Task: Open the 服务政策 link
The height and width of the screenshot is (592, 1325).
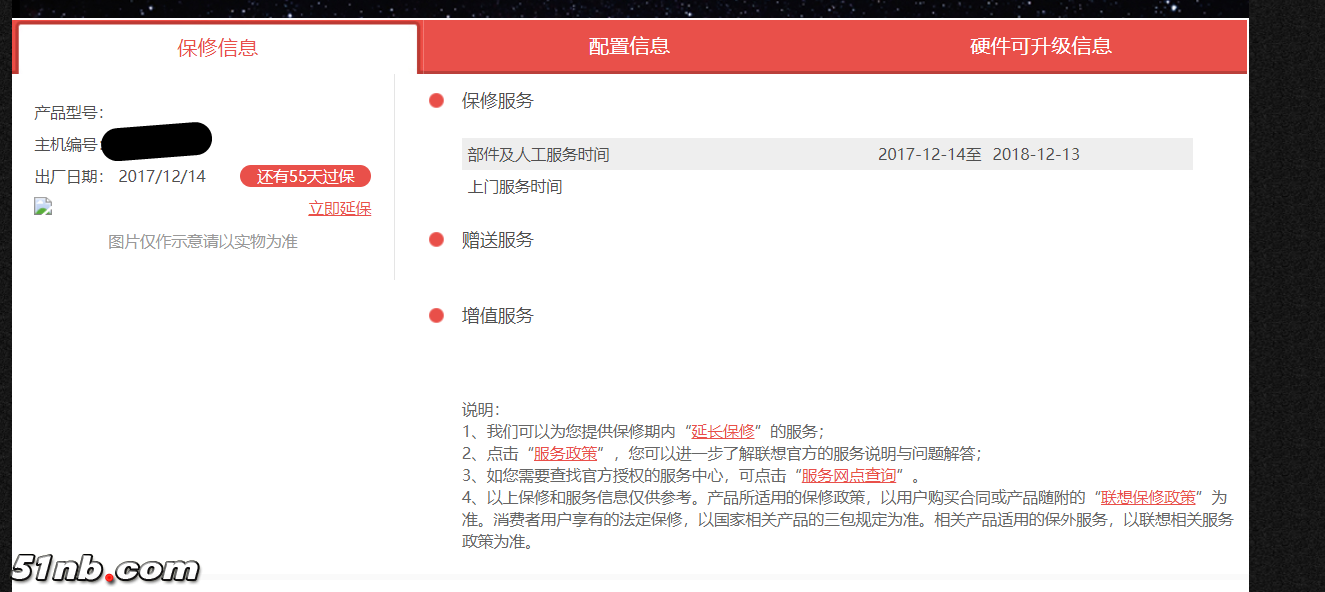Action: pos(565,453)
